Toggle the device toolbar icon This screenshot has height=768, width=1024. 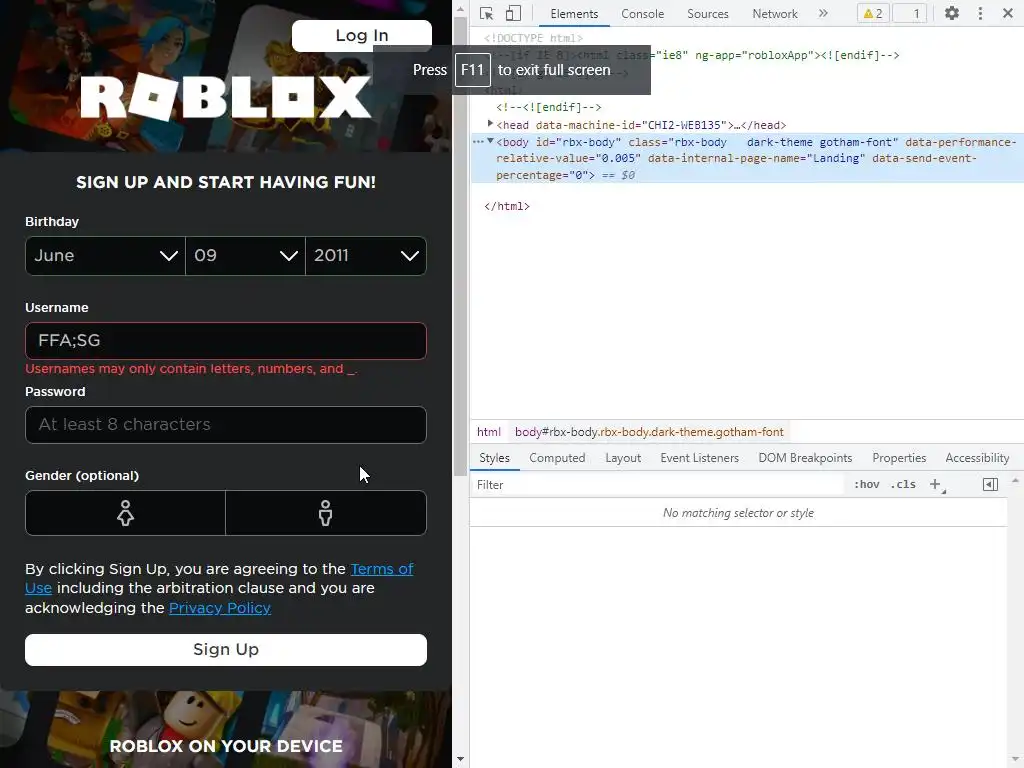click(513, 13)
